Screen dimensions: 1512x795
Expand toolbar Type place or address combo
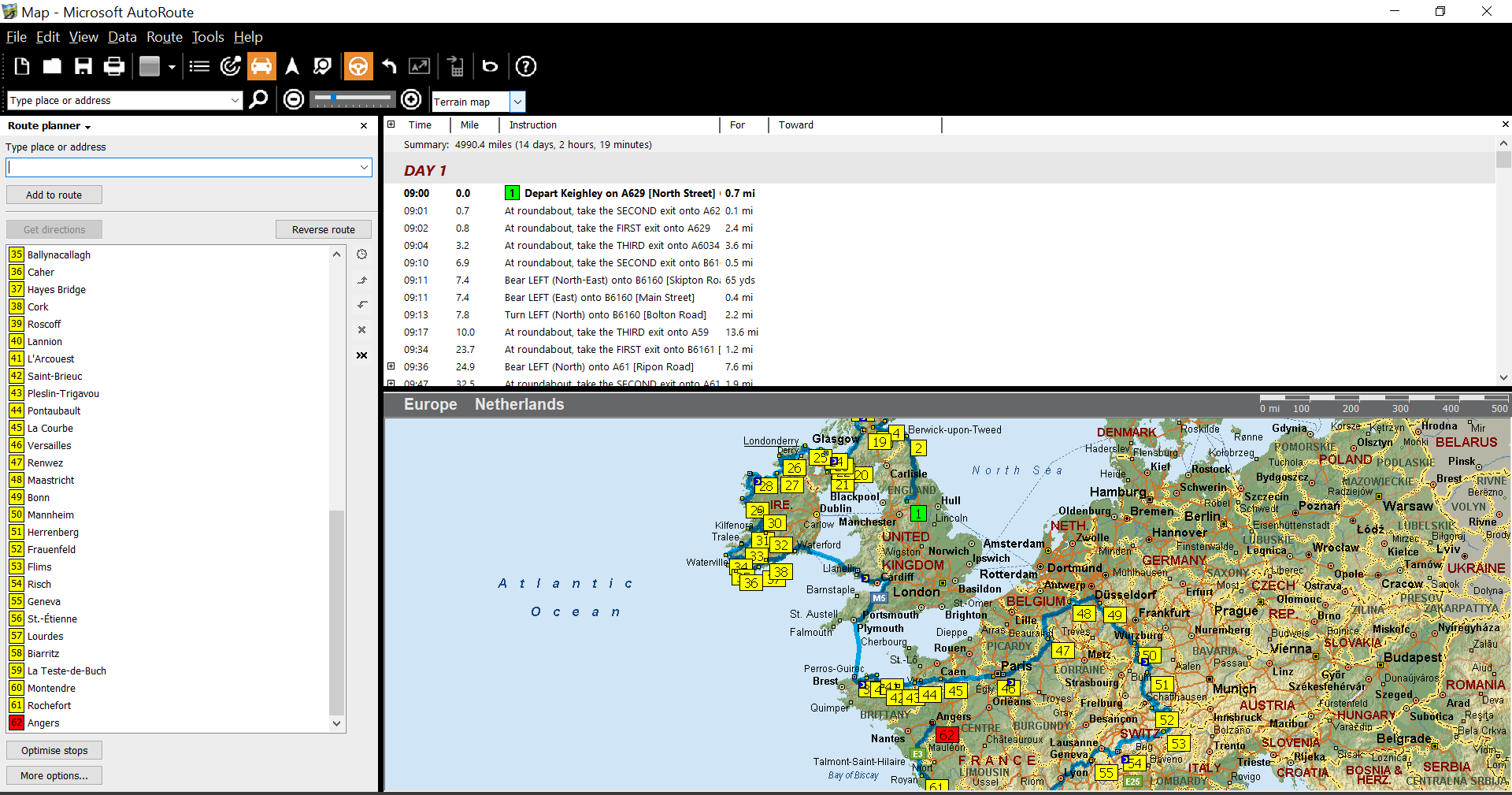235,100
